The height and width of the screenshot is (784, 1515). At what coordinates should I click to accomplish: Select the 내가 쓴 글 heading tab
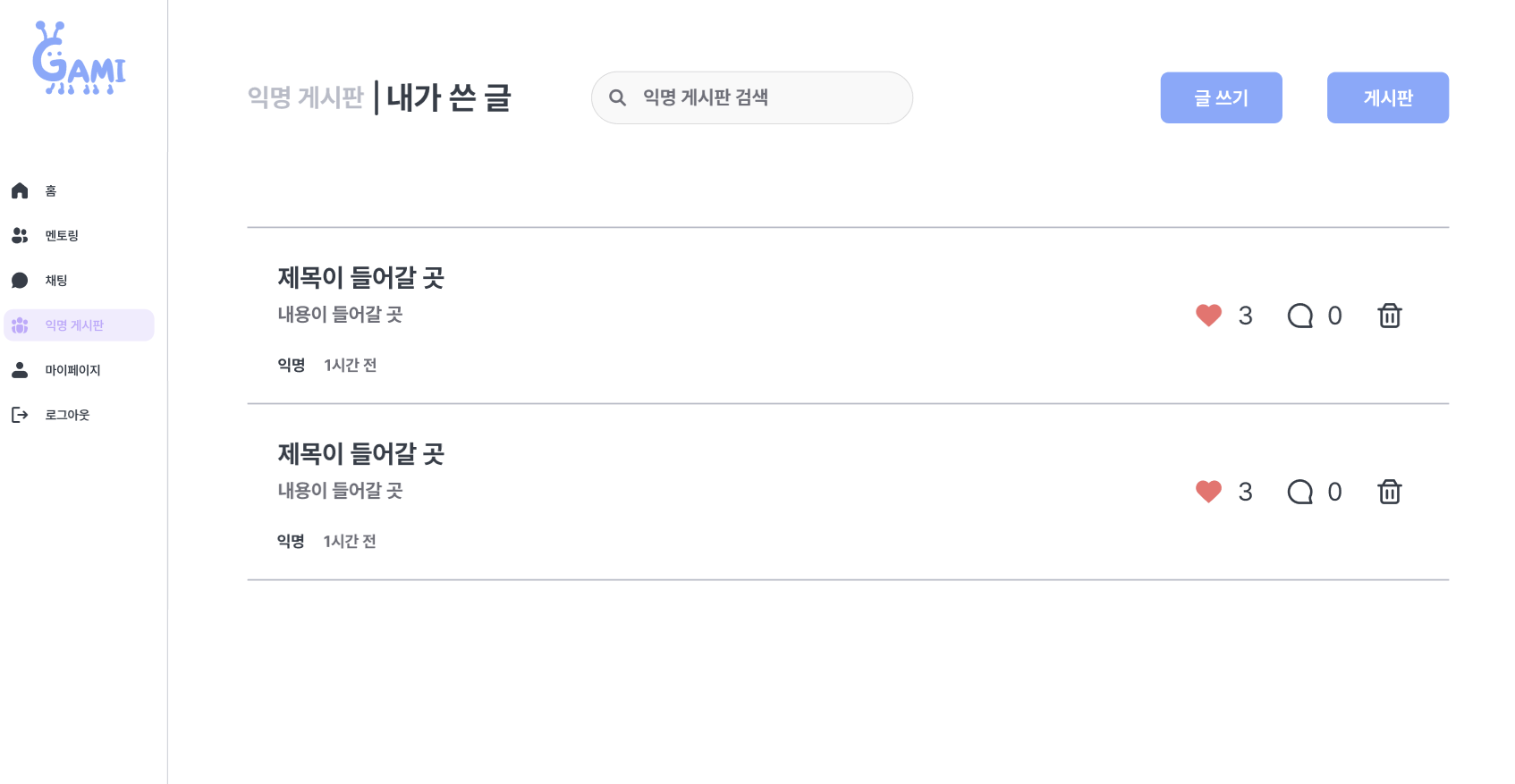[448, 97]
